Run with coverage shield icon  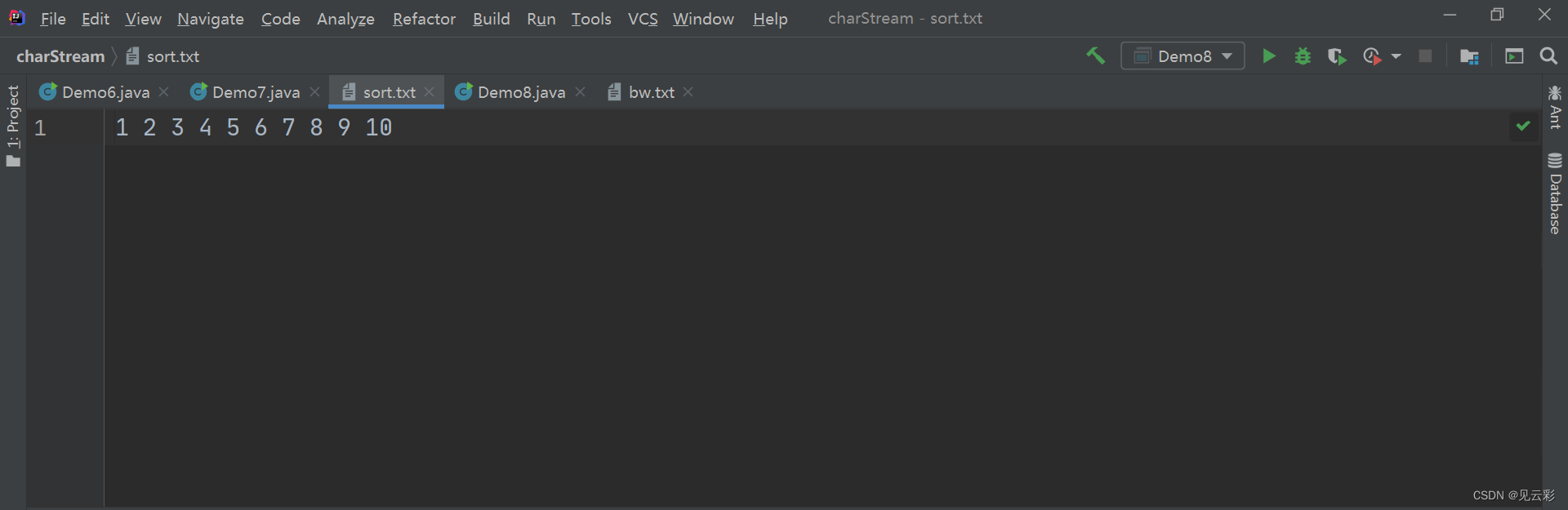(x=1336, y=56)
